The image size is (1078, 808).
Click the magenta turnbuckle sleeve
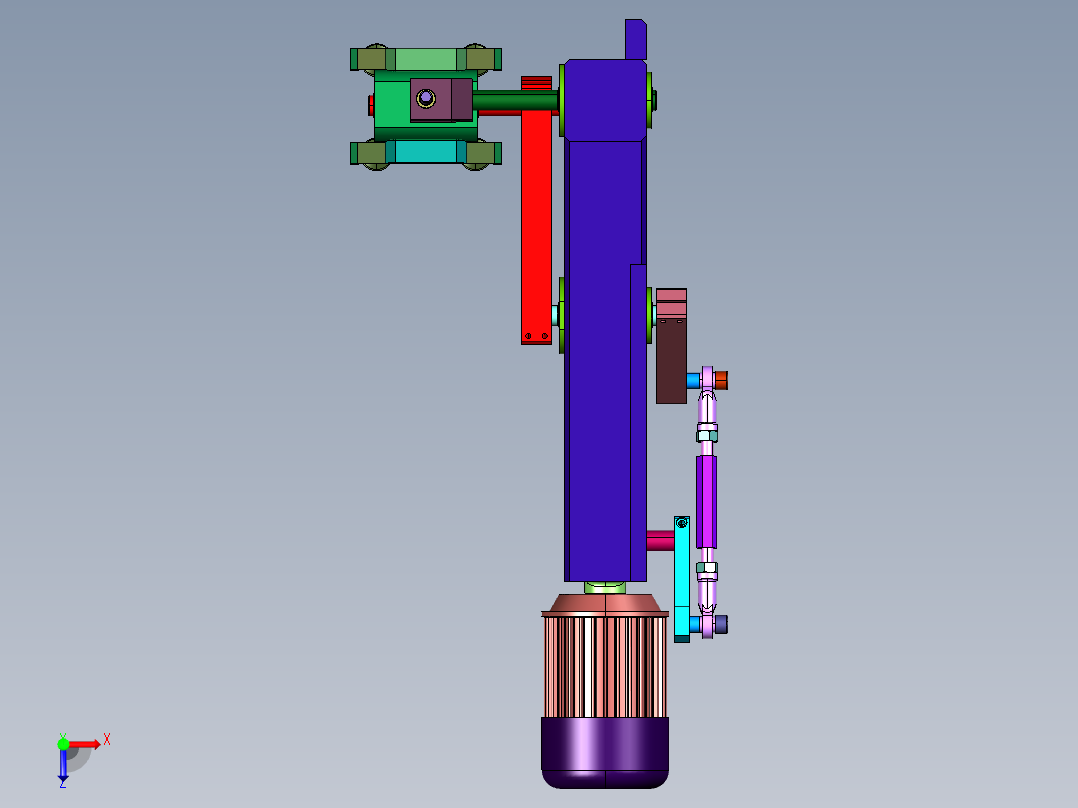point(706,502)
